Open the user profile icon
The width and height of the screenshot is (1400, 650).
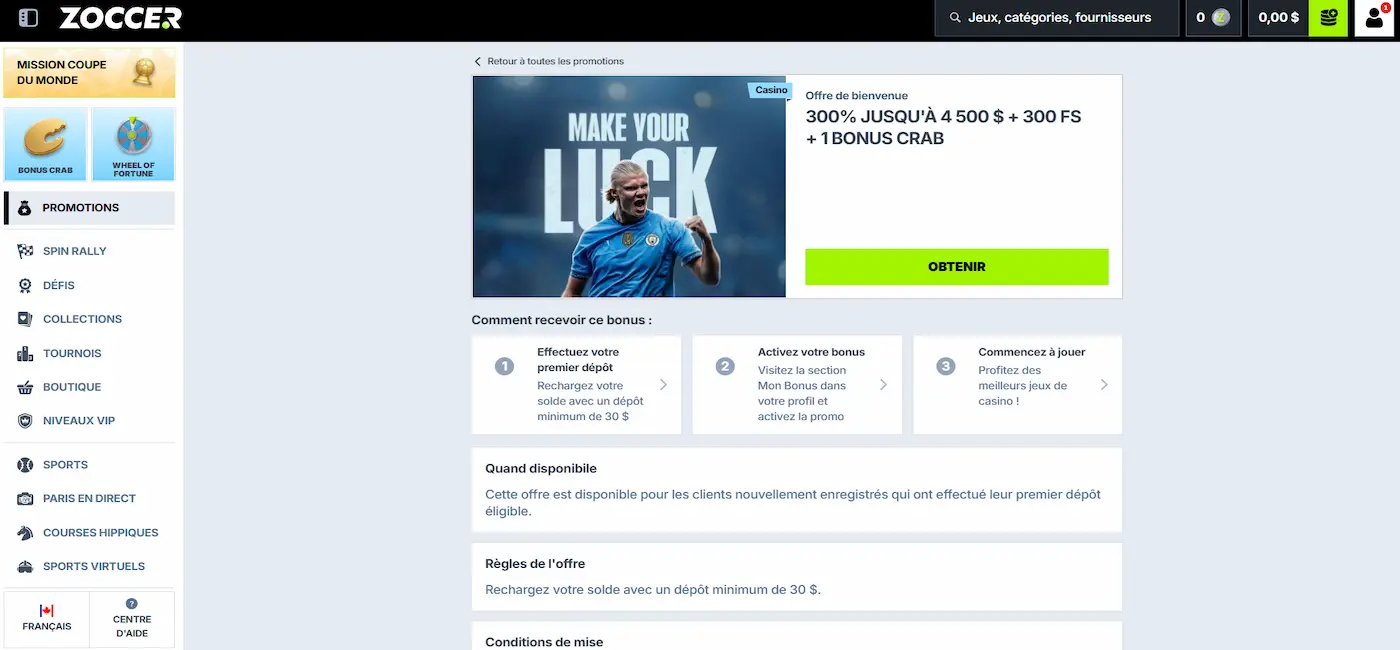click(1374, 18)
